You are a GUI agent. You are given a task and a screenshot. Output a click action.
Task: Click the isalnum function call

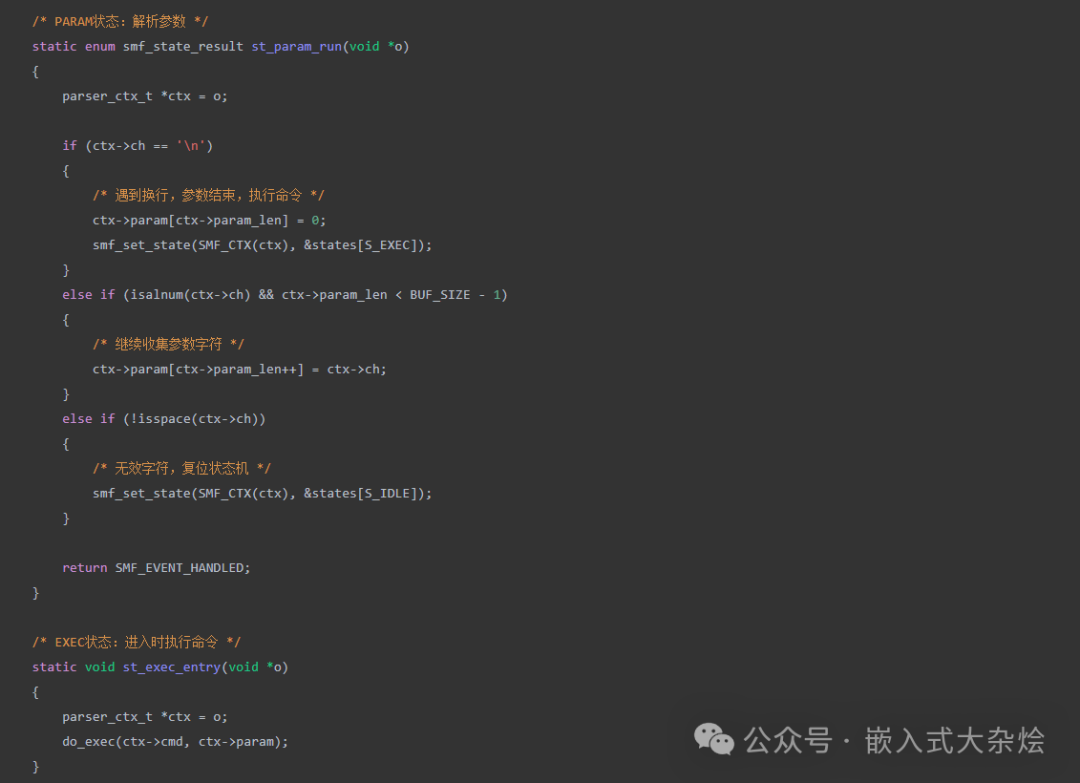click(x=156, y=295)
